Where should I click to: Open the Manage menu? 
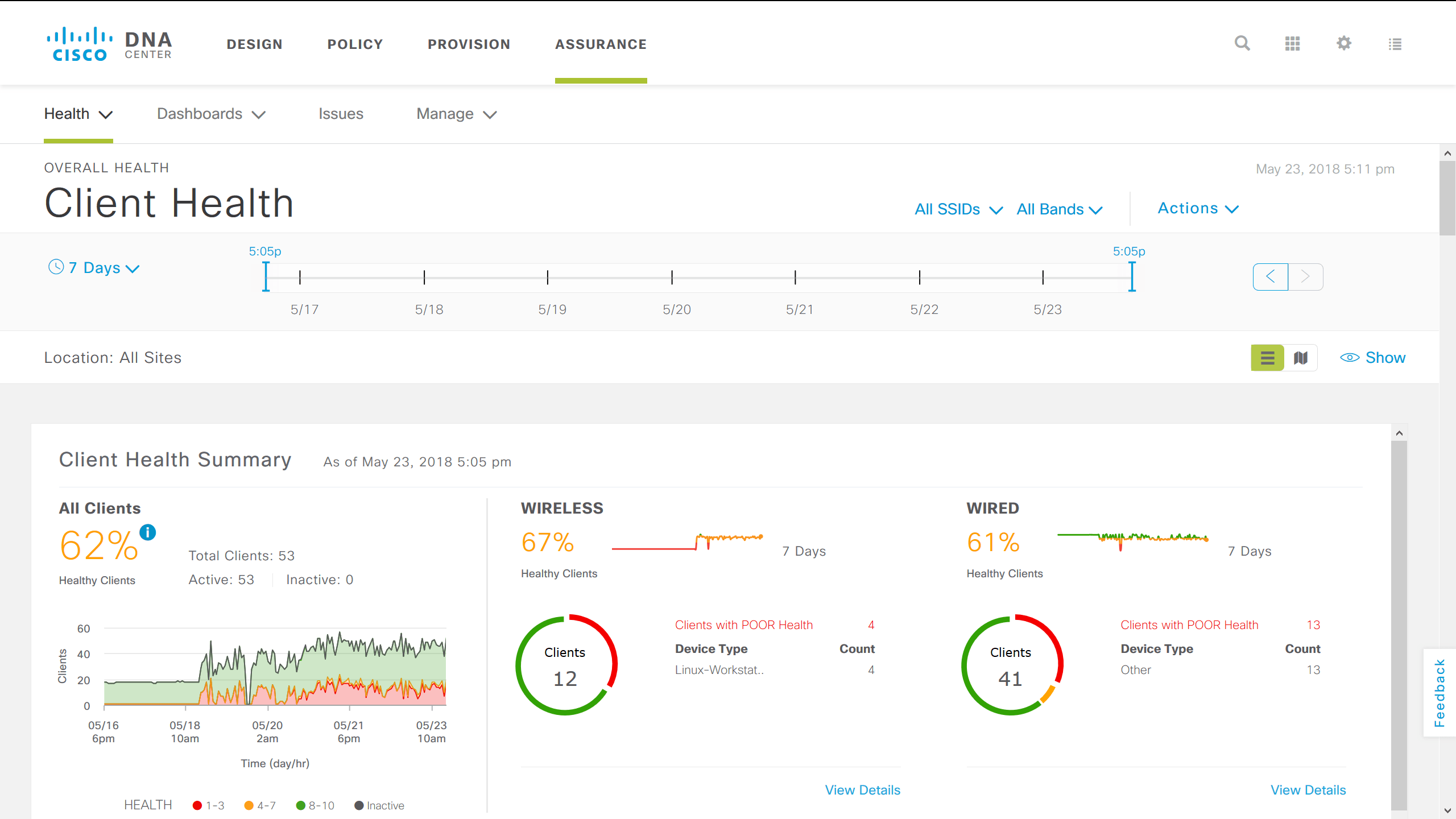pos(456,114)
